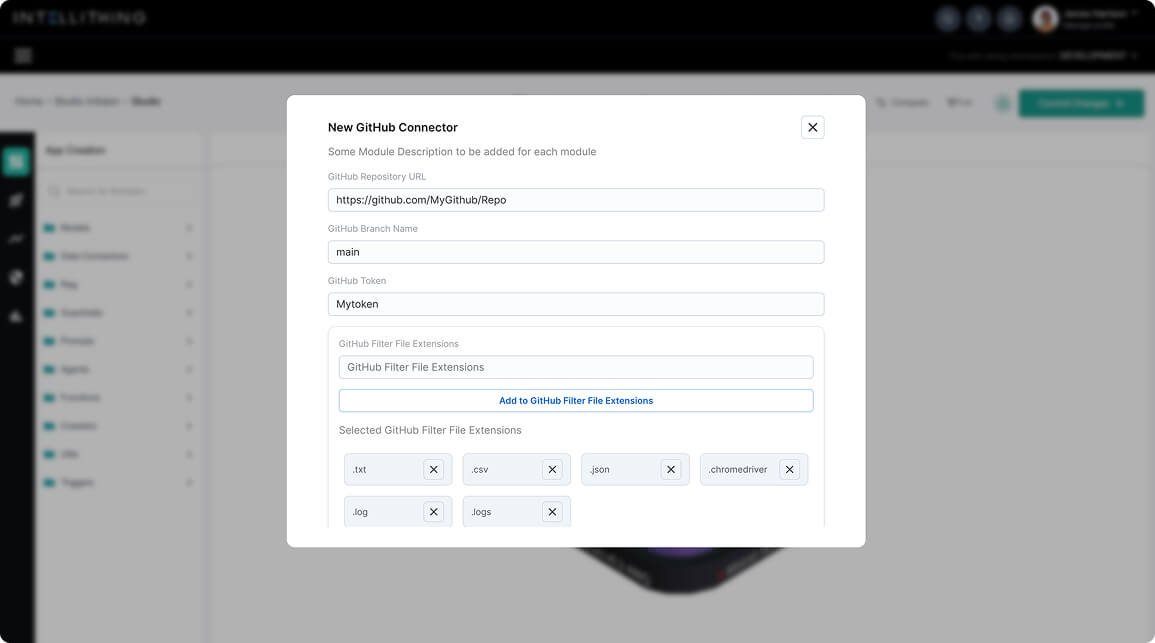Remove the .csv extension chip
Screen dimensions: 1155x643
(x=552, y=469)
